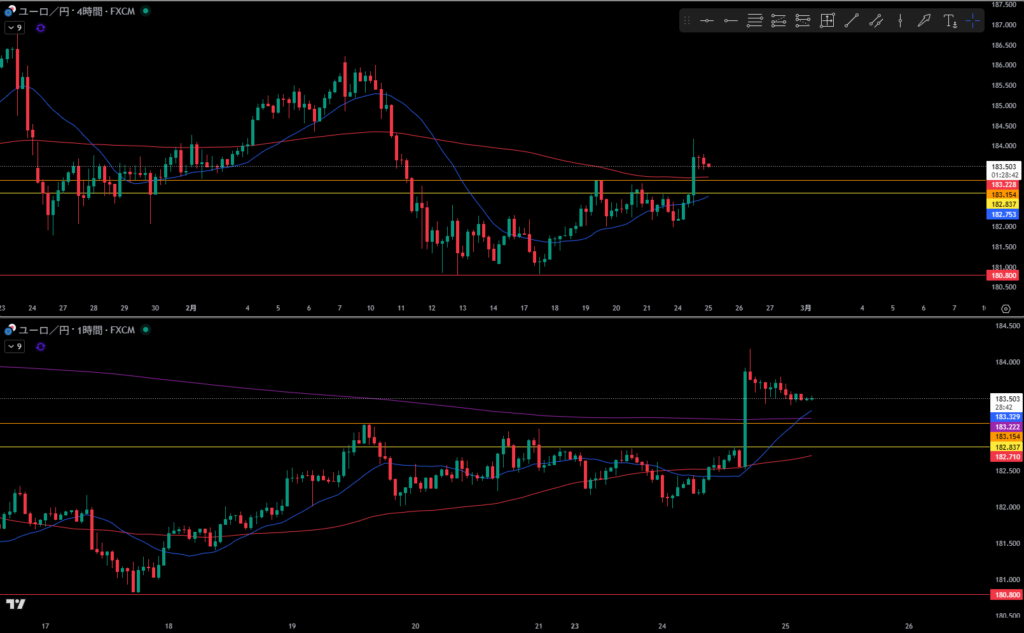
Task: Select the horizontal ray drawing tool
Action: 731,20
